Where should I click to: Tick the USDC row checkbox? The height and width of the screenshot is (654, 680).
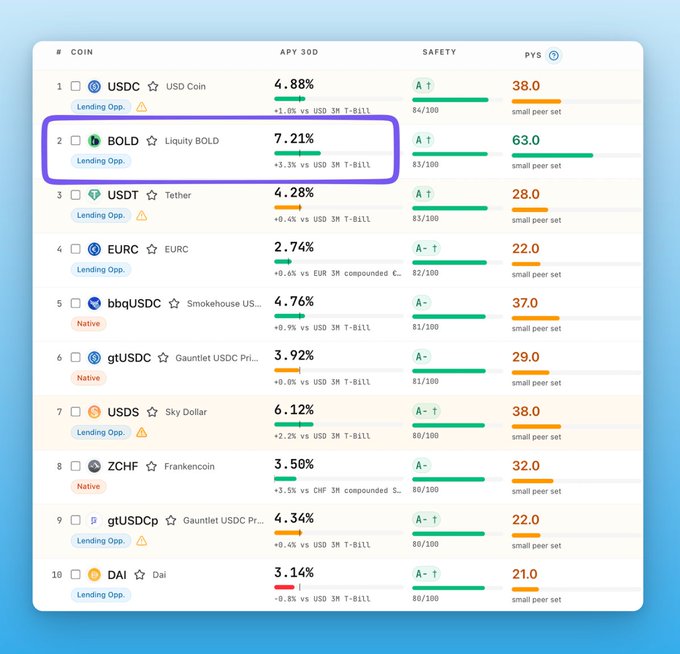coord(75,86)
